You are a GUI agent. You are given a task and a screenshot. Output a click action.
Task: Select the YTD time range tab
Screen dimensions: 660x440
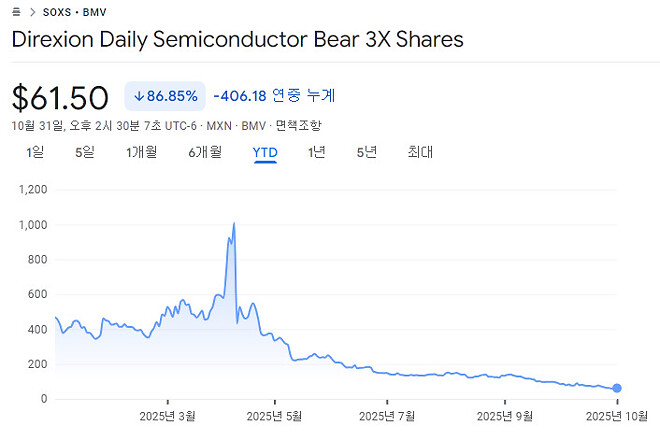265,152
